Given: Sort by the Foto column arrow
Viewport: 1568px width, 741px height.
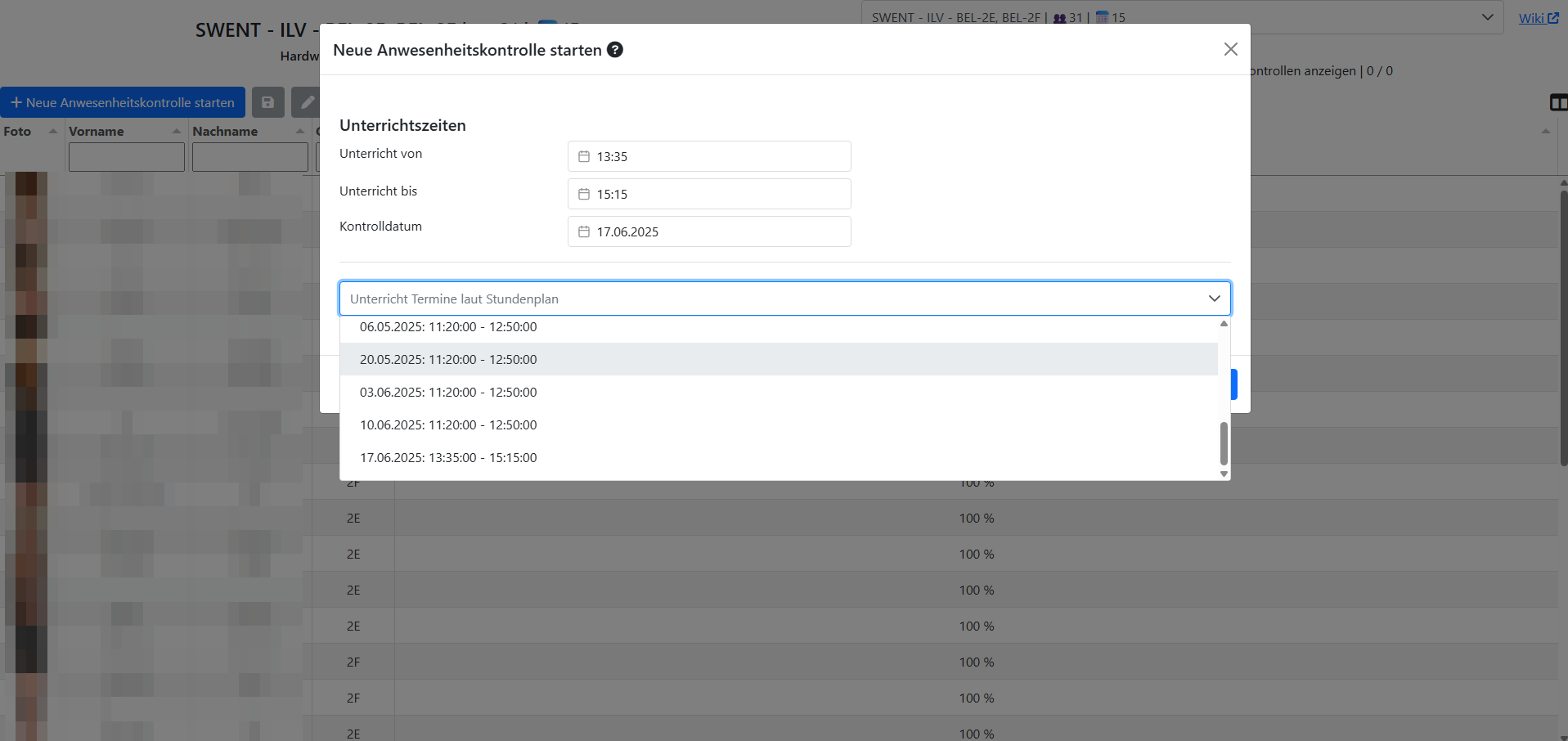Looking at the screenshot, I should coord(53,131).
